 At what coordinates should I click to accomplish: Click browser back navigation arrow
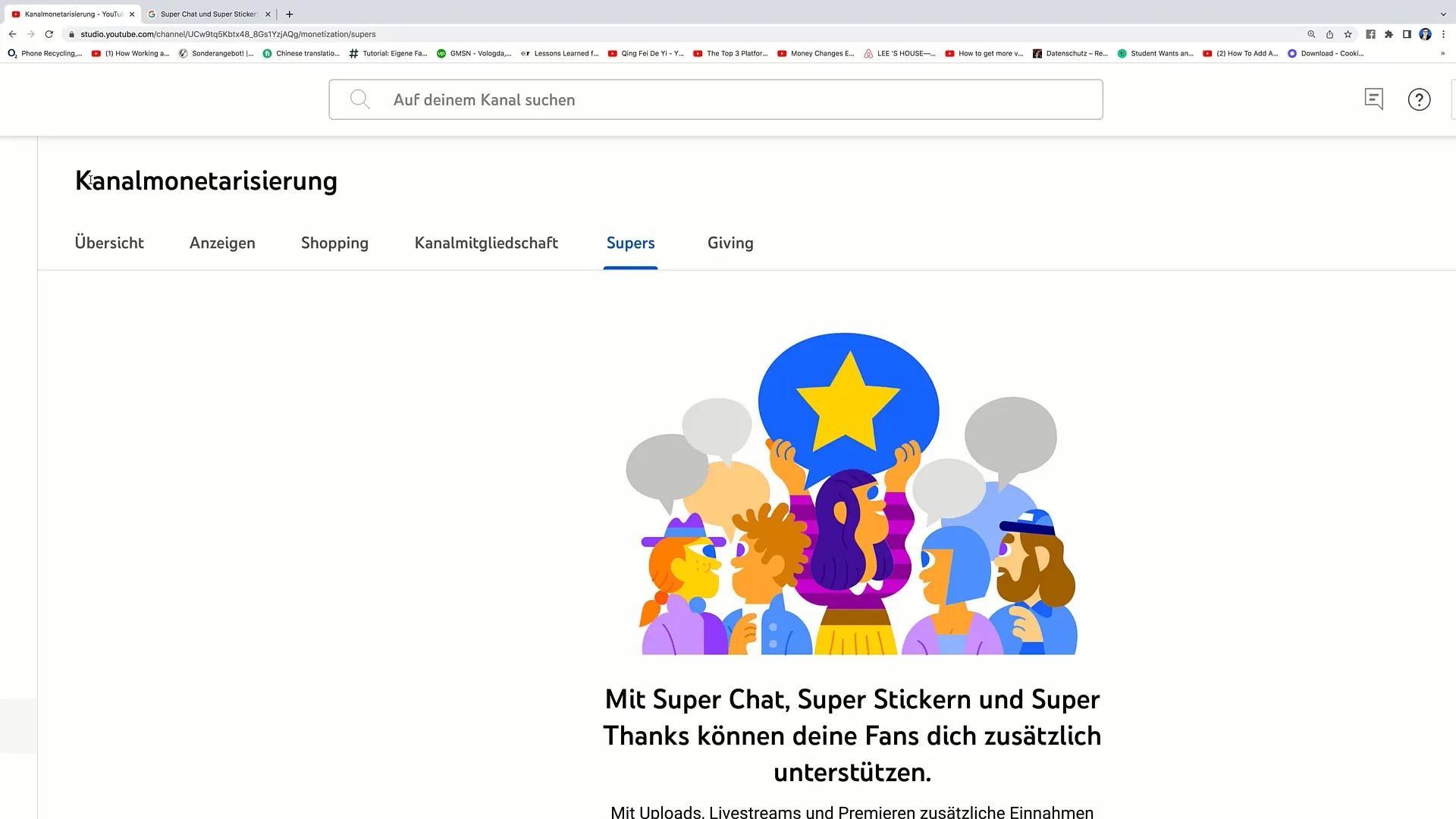12,34
